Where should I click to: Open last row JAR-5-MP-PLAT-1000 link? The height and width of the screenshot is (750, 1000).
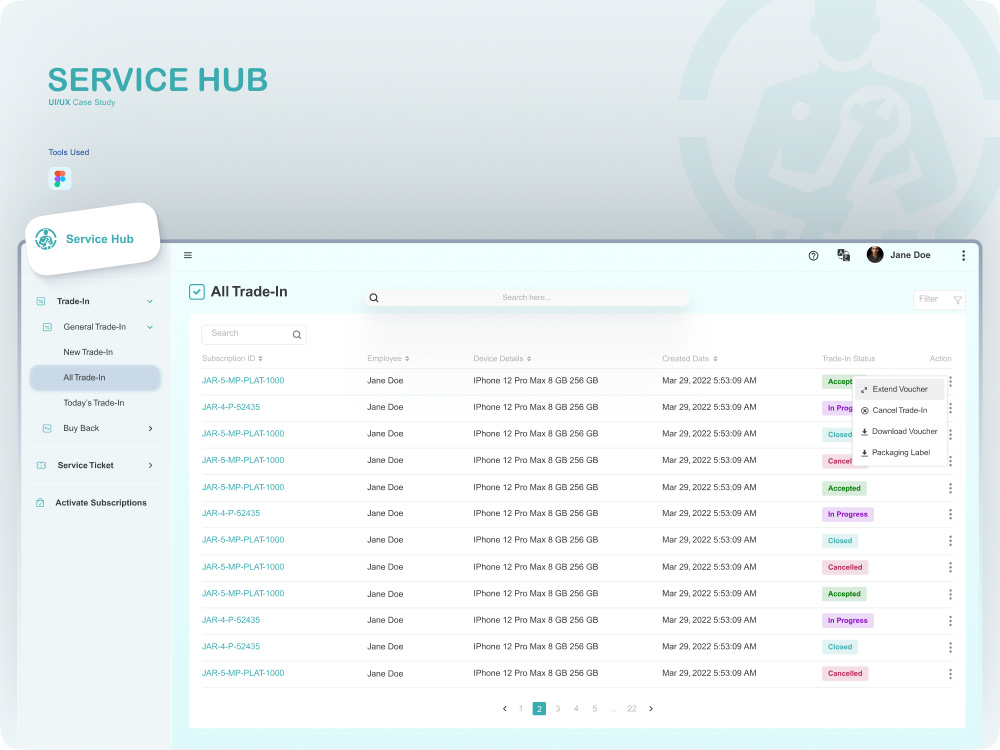tap(243, 673)
